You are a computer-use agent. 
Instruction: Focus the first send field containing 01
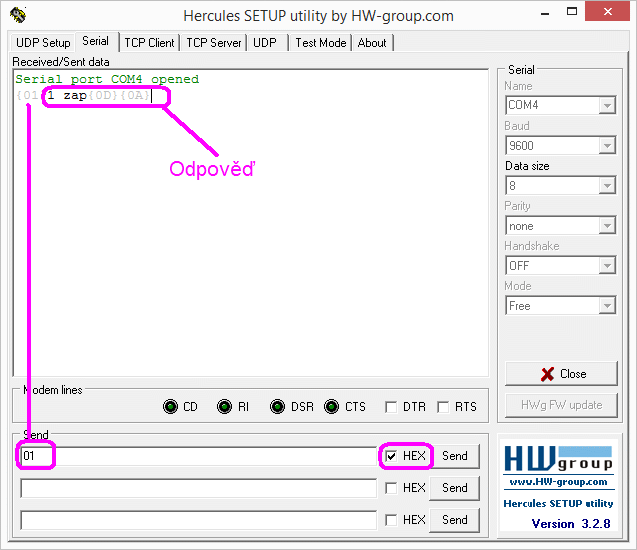(x=199, y=456)
